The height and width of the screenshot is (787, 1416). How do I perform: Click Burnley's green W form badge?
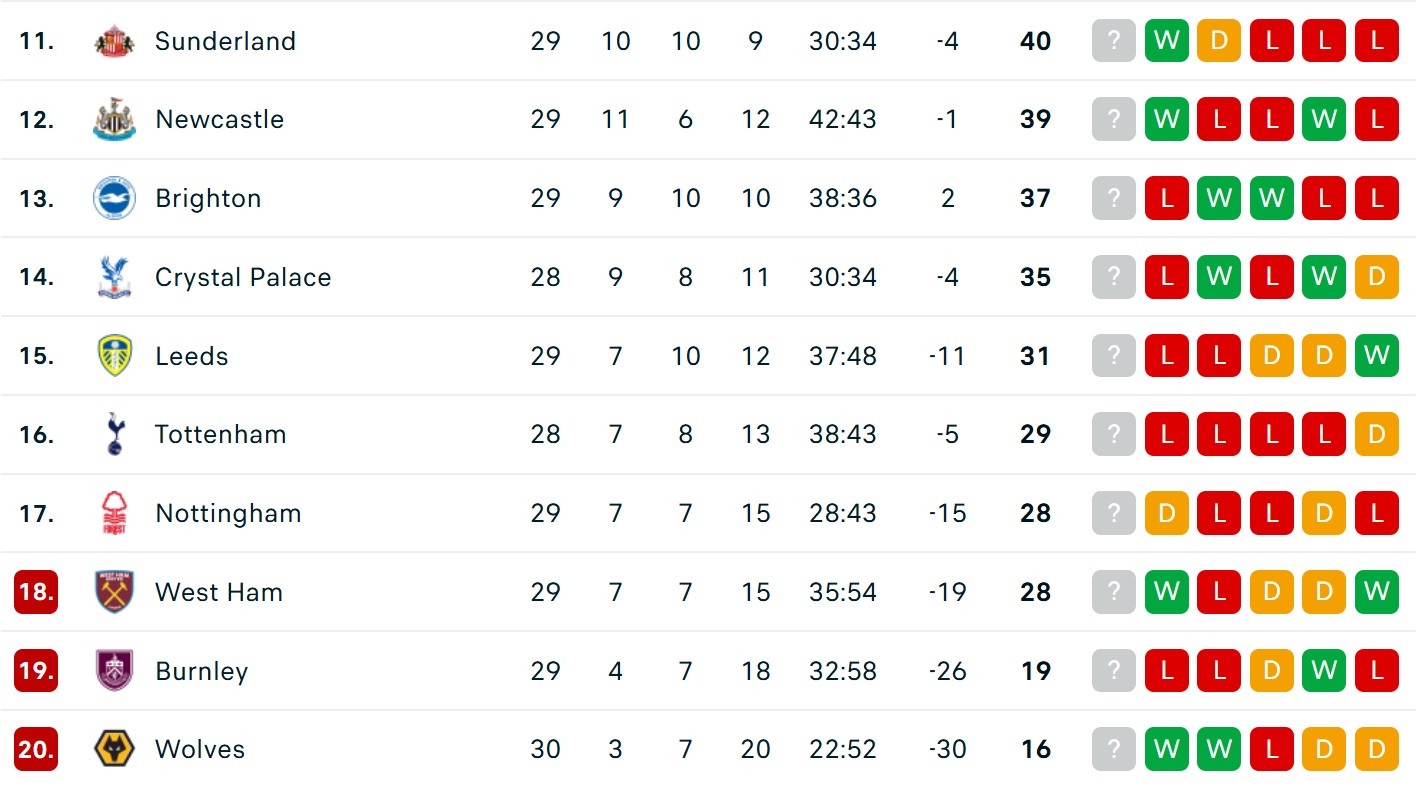point(1324,671)
